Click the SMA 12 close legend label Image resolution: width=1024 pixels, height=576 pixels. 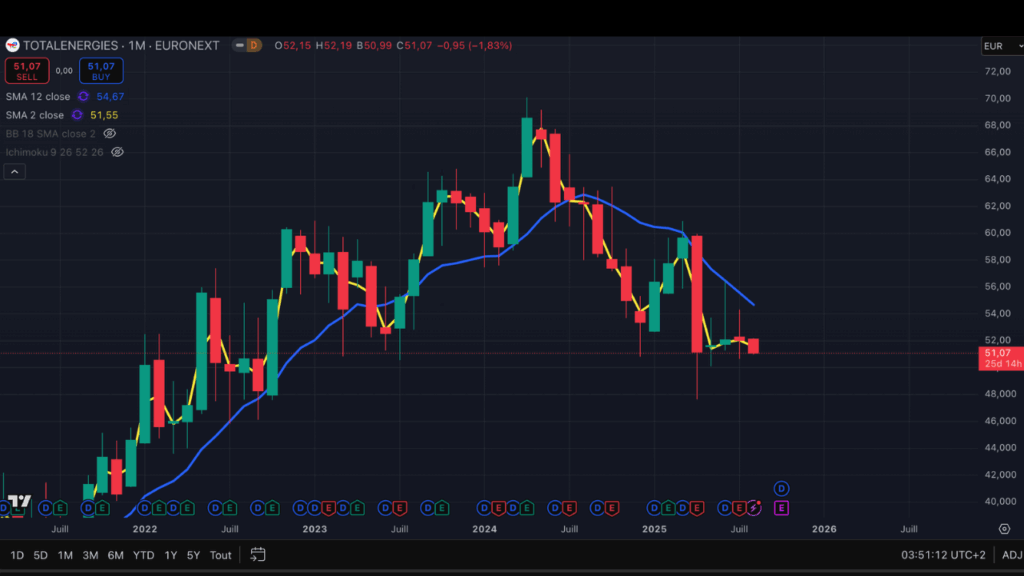(x=38, y=97)
